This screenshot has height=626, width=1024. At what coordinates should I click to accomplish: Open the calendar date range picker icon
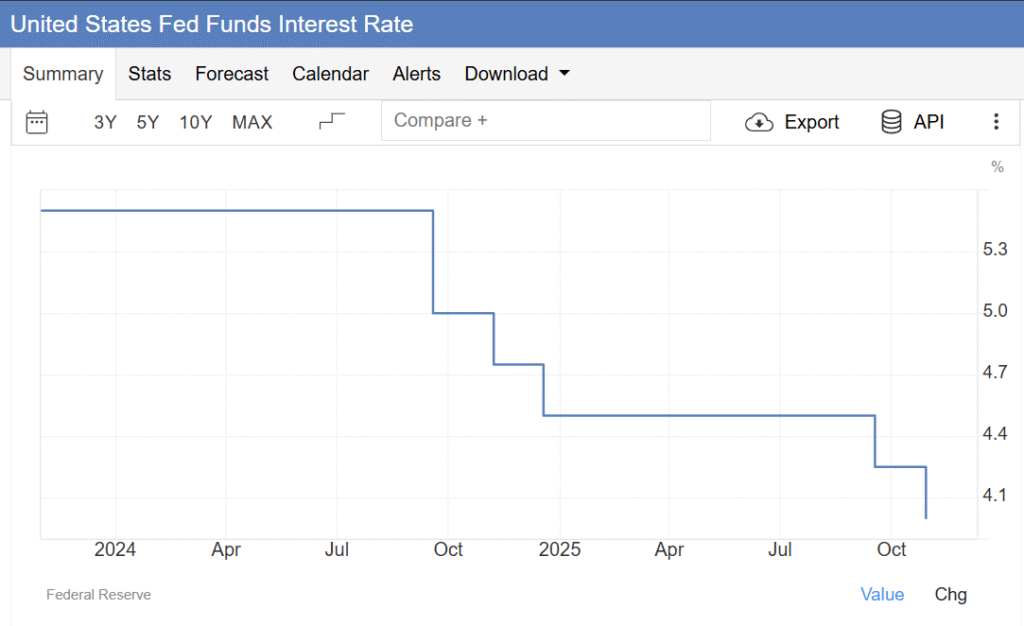(37, 122)
